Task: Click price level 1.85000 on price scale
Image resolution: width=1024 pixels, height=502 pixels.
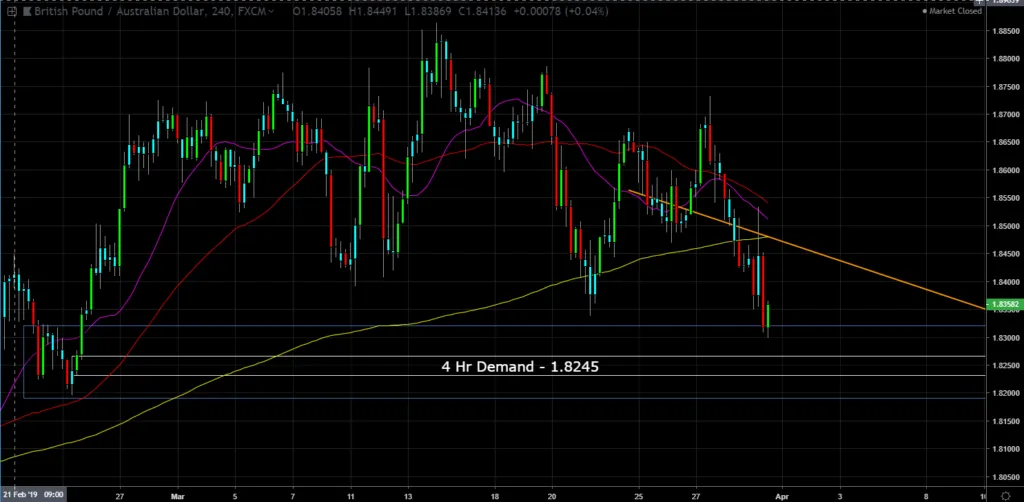Action: coord(1005,227)
